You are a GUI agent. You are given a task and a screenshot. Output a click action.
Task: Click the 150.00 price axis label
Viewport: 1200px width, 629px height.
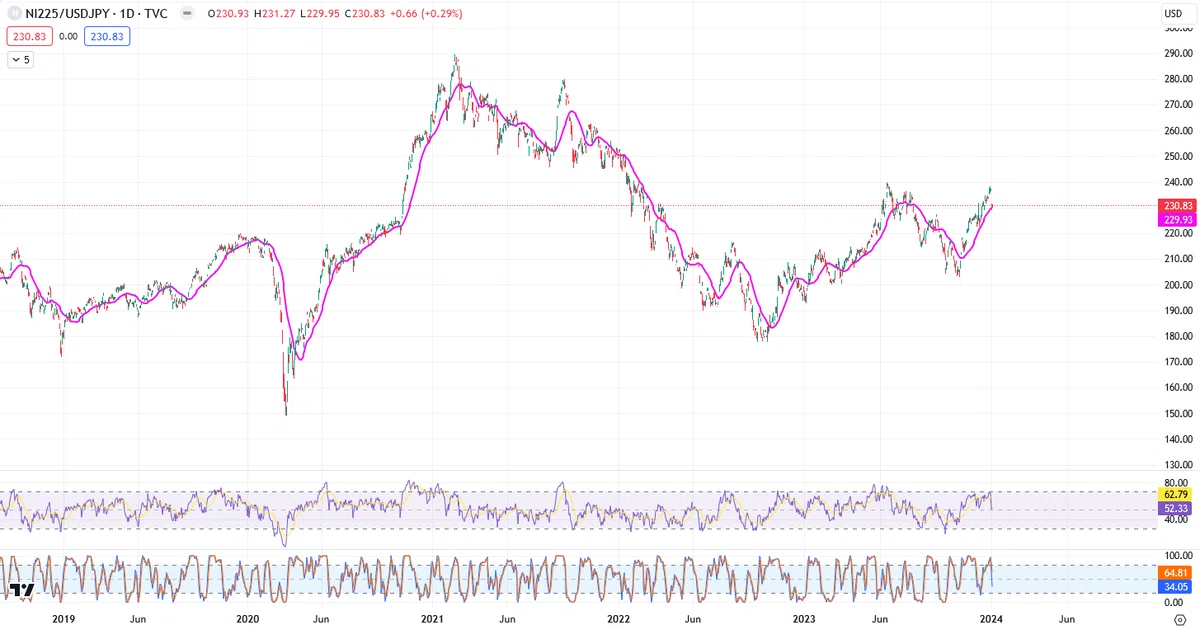tap(1177, 413)
